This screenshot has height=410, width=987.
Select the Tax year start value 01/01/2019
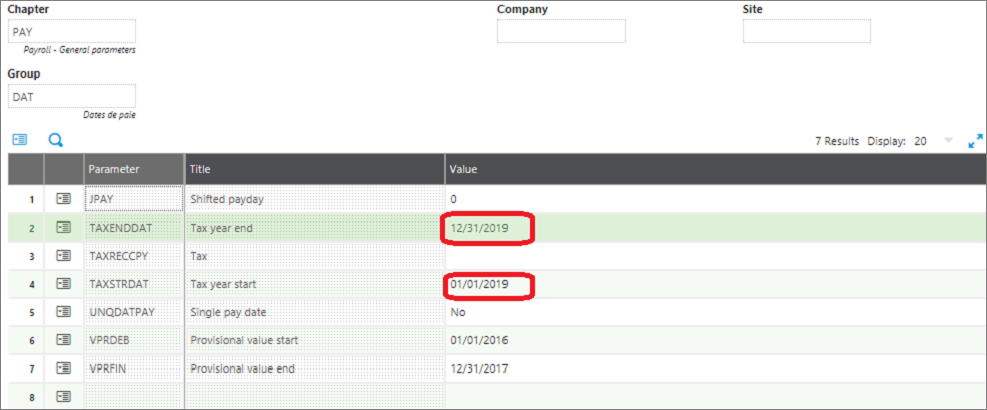(480, 285)
